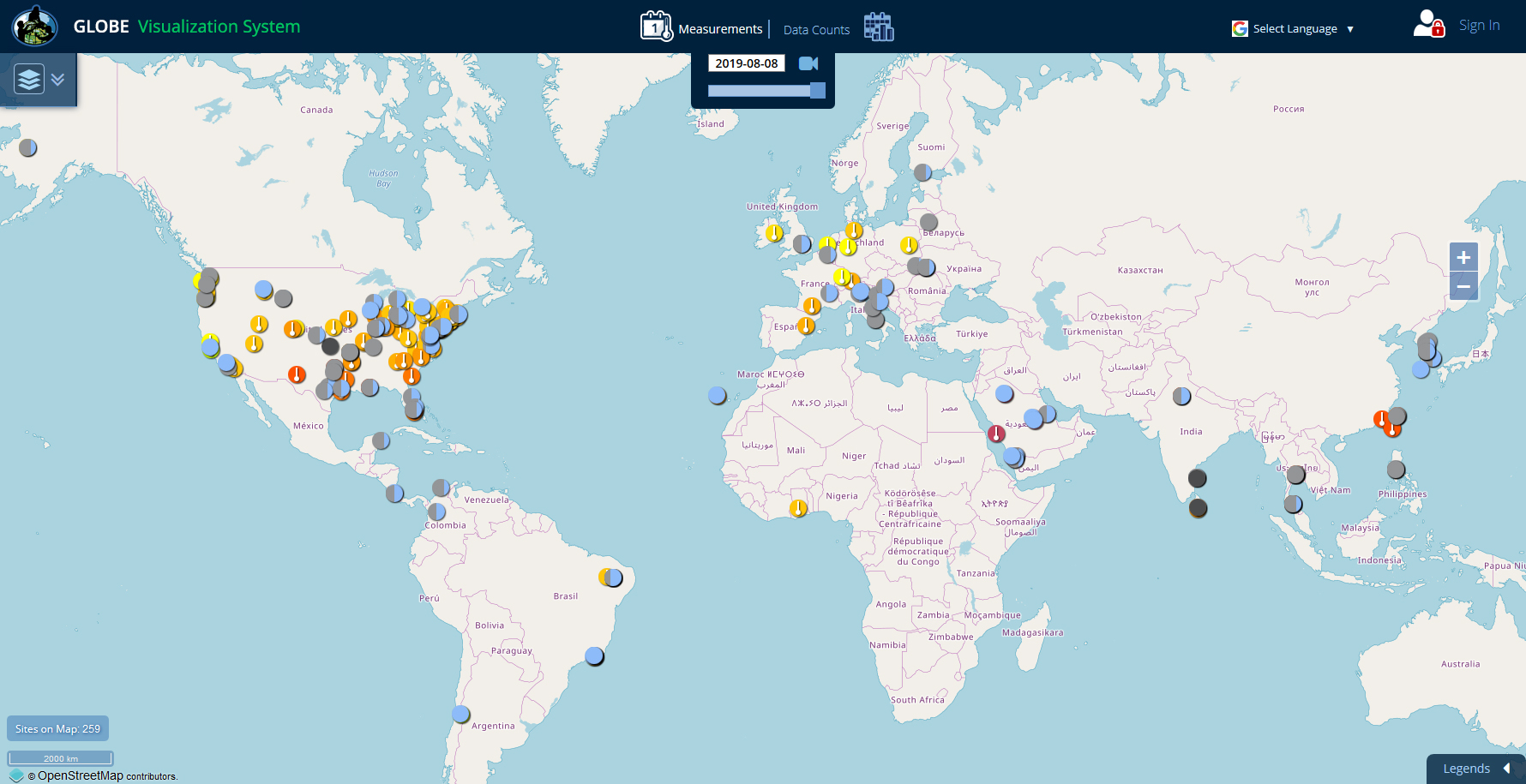Viewport: 1526px width, 784px height.
Task: Click the yellow thermometer marker in Nigeria region
Action: click(x=798, y=508)
